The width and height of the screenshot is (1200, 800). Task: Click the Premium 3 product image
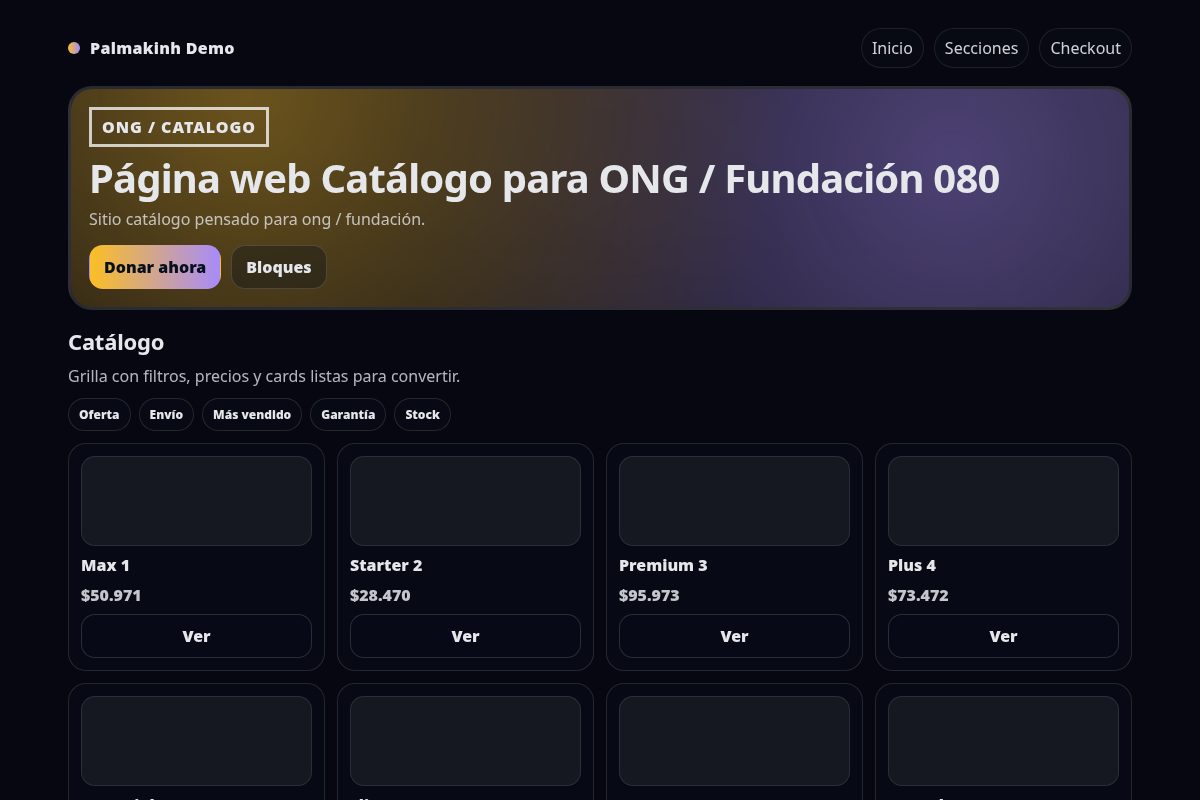pyautogui.click(x=734, y=500)
